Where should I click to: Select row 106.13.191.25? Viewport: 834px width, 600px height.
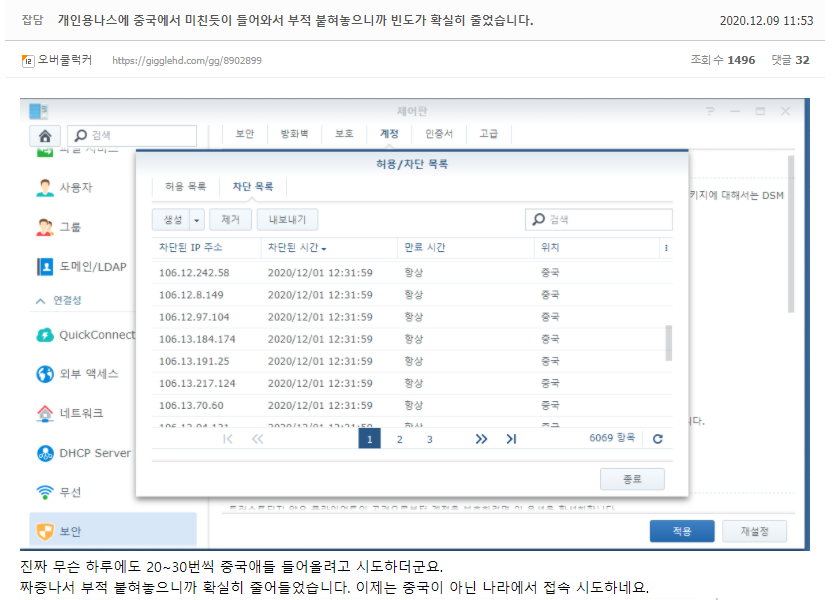pos(412,361)
